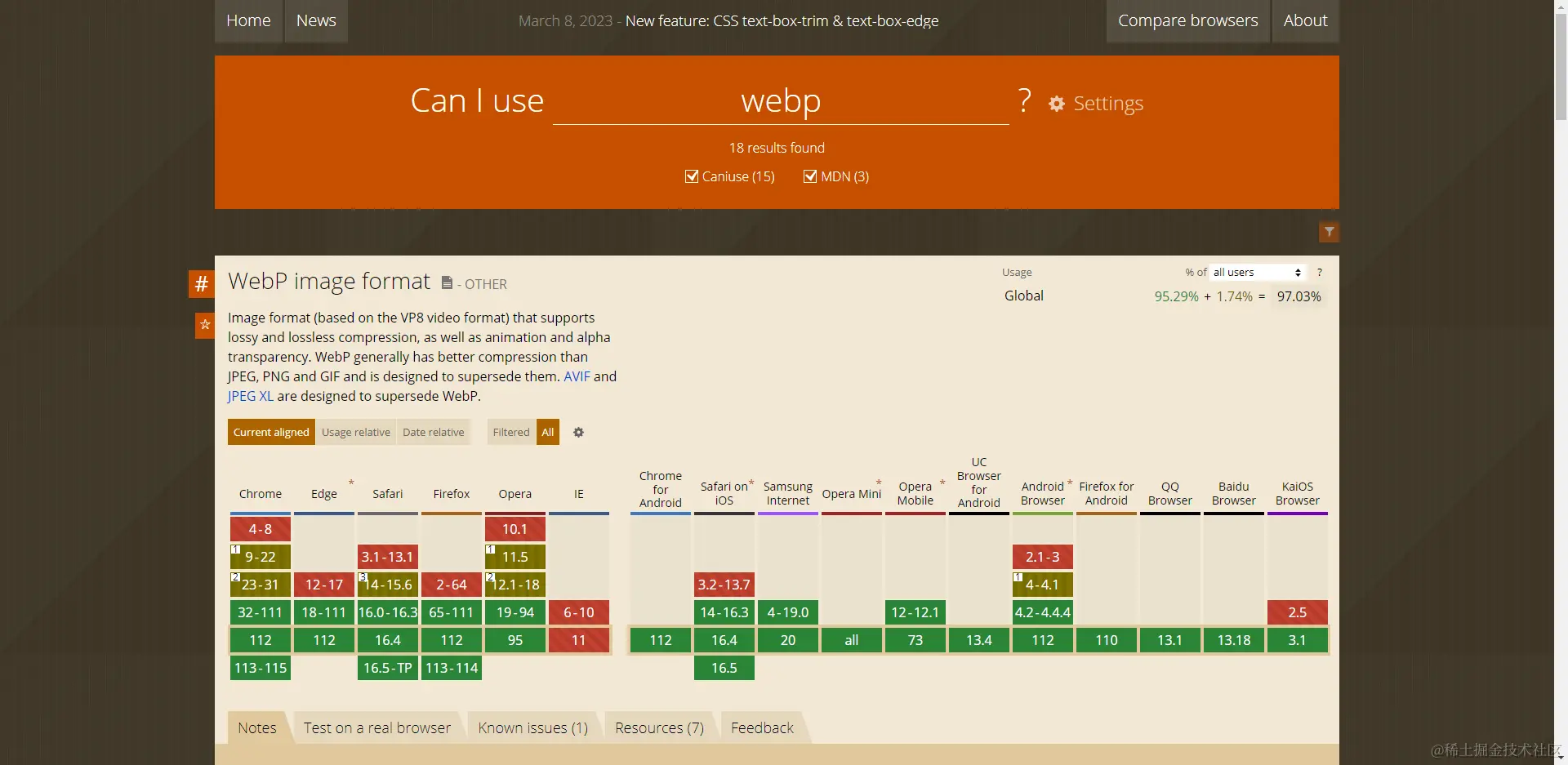Screen dimensions: 1568x765
Task: Open the News menu item
Action: (316, 20)
